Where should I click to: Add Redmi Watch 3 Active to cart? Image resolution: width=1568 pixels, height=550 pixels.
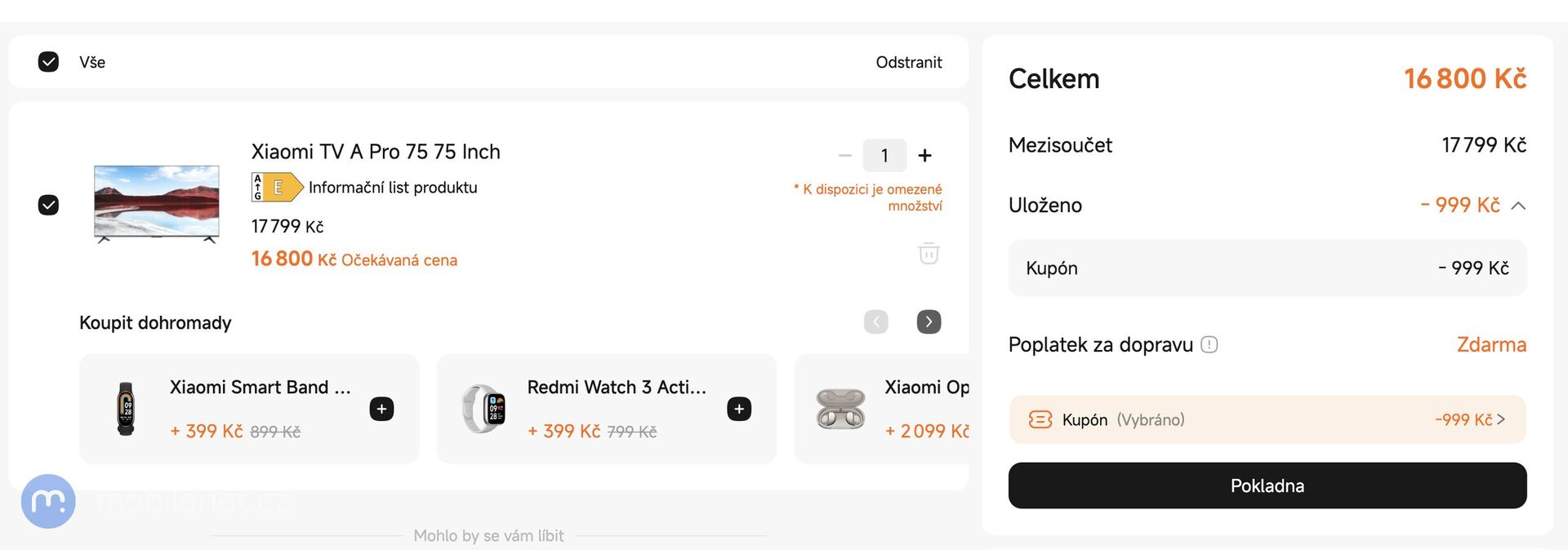coord(739,409)
